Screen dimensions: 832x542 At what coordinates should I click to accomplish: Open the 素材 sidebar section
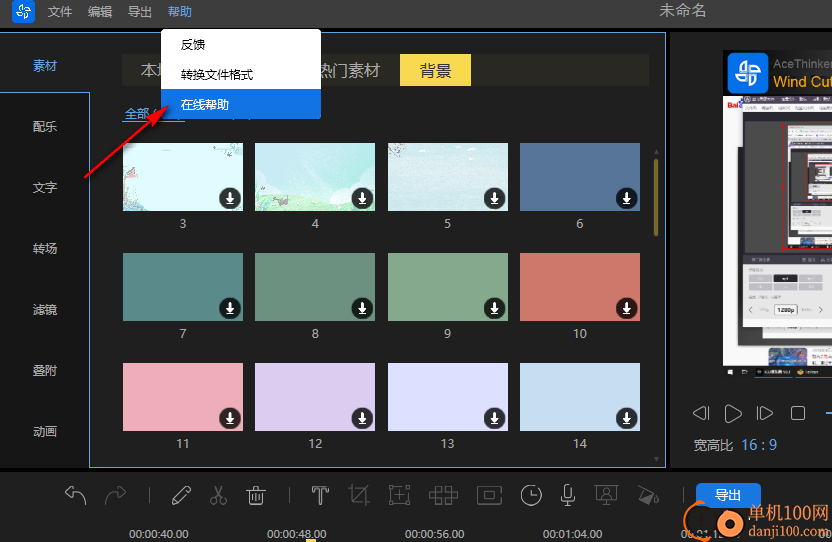[x=45, y=66]
